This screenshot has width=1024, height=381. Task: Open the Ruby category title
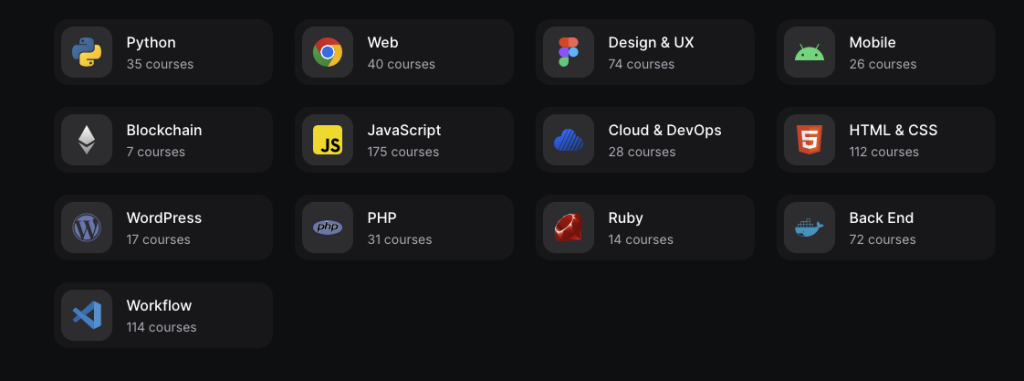(626, 218)
